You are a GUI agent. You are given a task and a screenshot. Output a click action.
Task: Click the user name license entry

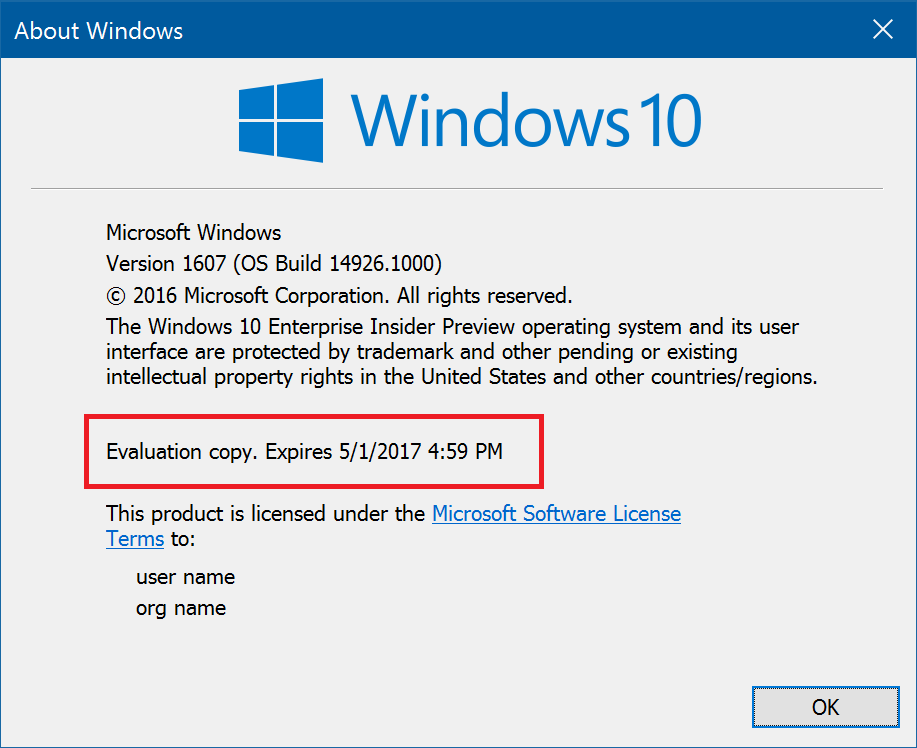185,577
